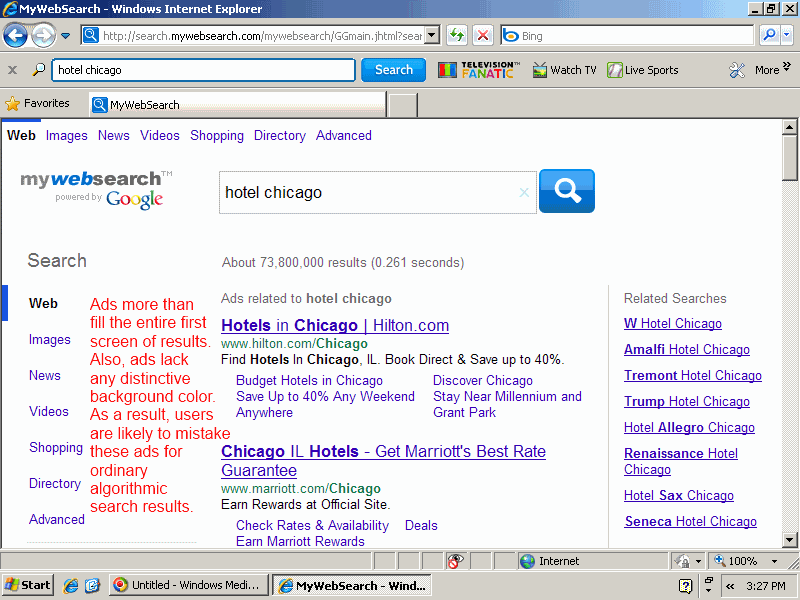Launch Internet Explorer from Quick Launch
This screenshot has width=800, height=600.
coord(70,585)
